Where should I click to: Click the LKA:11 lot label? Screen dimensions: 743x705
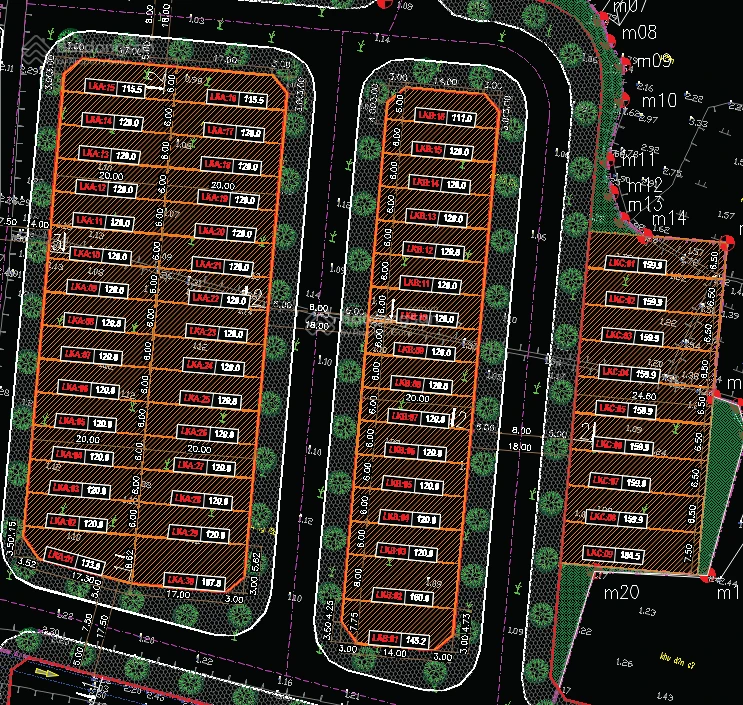89,220
